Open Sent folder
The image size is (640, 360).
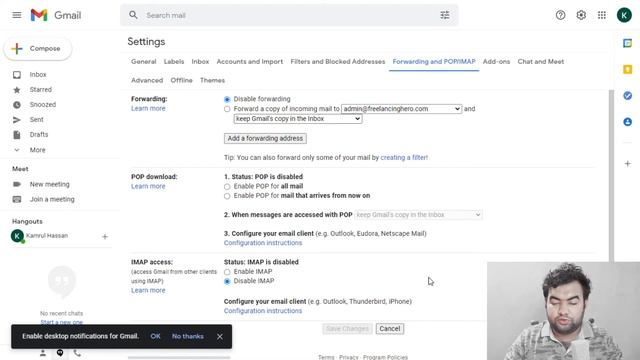coord(36,120)
